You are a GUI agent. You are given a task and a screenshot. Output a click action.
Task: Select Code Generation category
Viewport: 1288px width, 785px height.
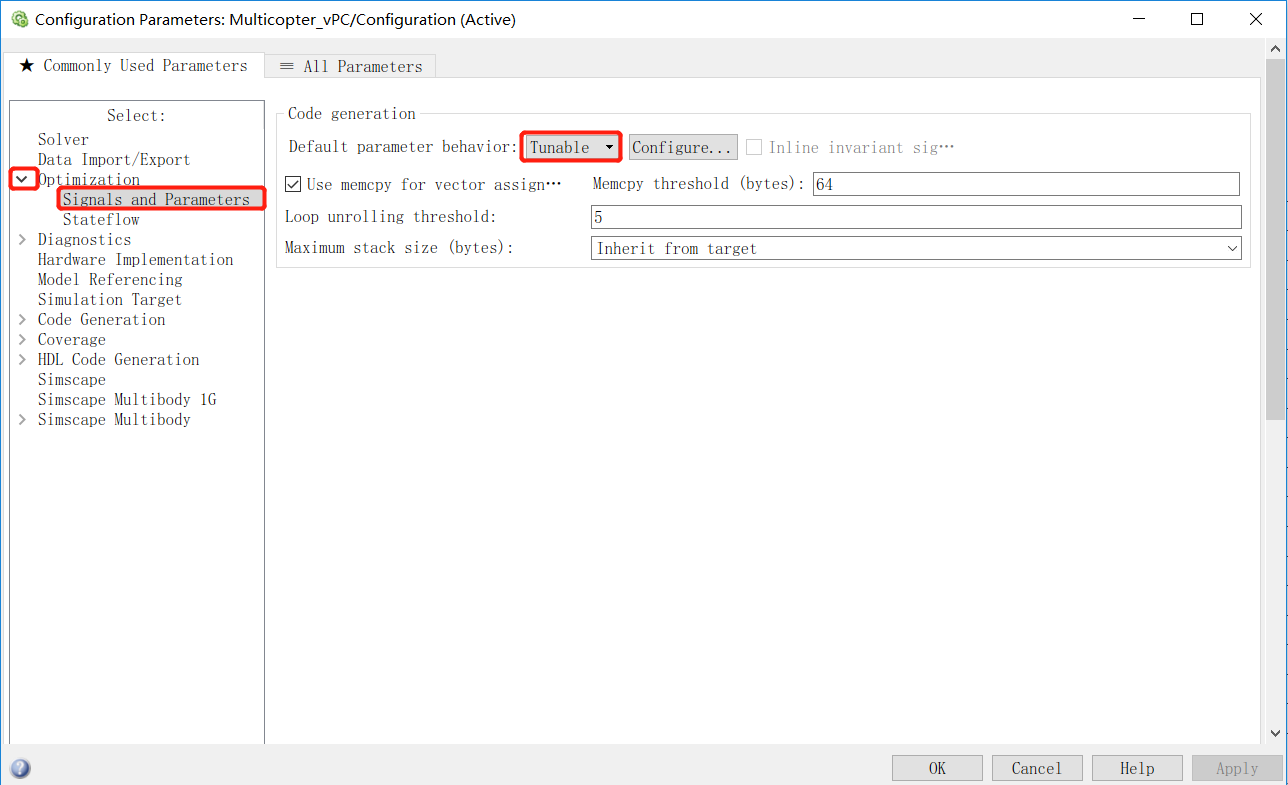point(101,319)
